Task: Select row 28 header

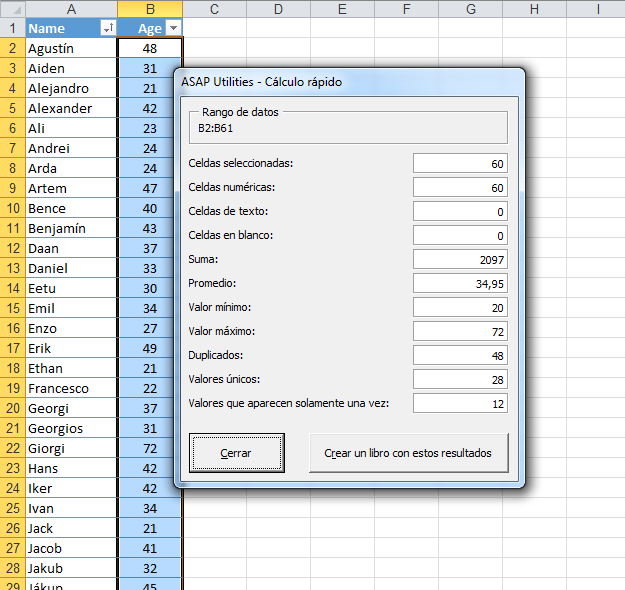Action: pos(13,568)
